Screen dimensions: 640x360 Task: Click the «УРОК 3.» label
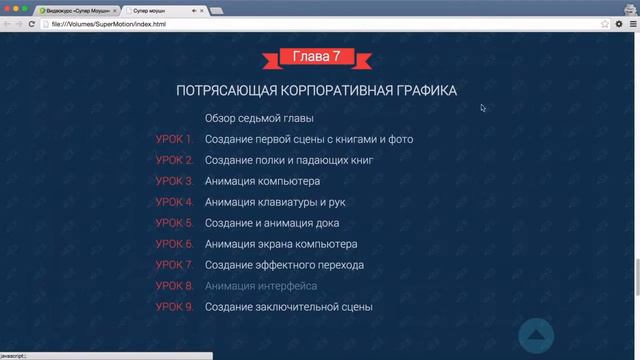pyautogui.click(x=174, y=181)
